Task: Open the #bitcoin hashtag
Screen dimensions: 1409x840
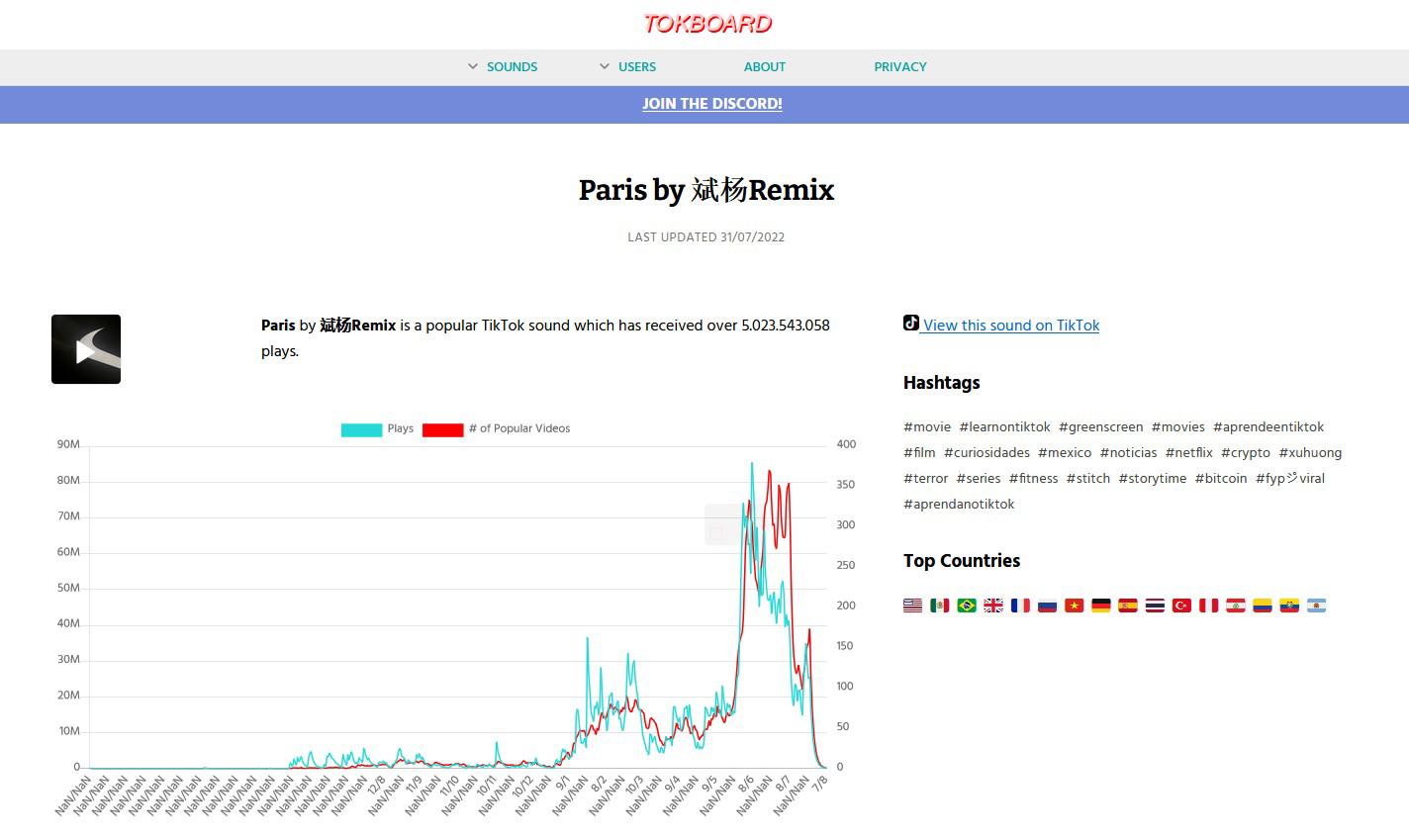Action: [1221, 479]
